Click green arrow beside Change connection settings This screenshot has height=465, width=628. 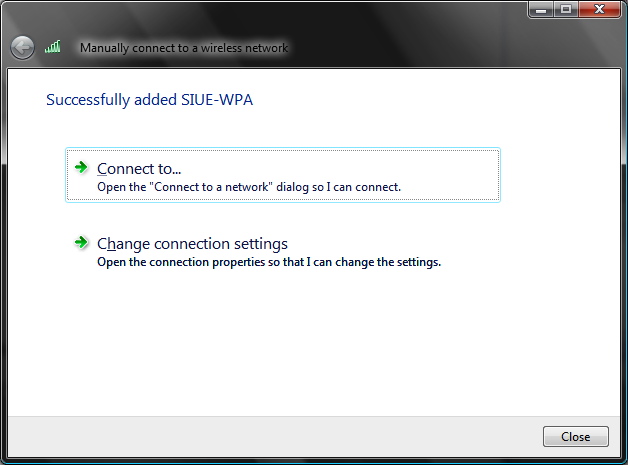(x=82, y=242)
